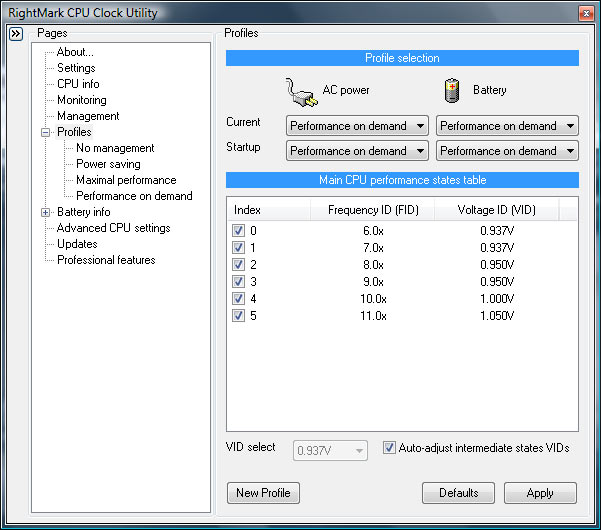Open the Updates page
Screen dimensions: 601x530
77,244
